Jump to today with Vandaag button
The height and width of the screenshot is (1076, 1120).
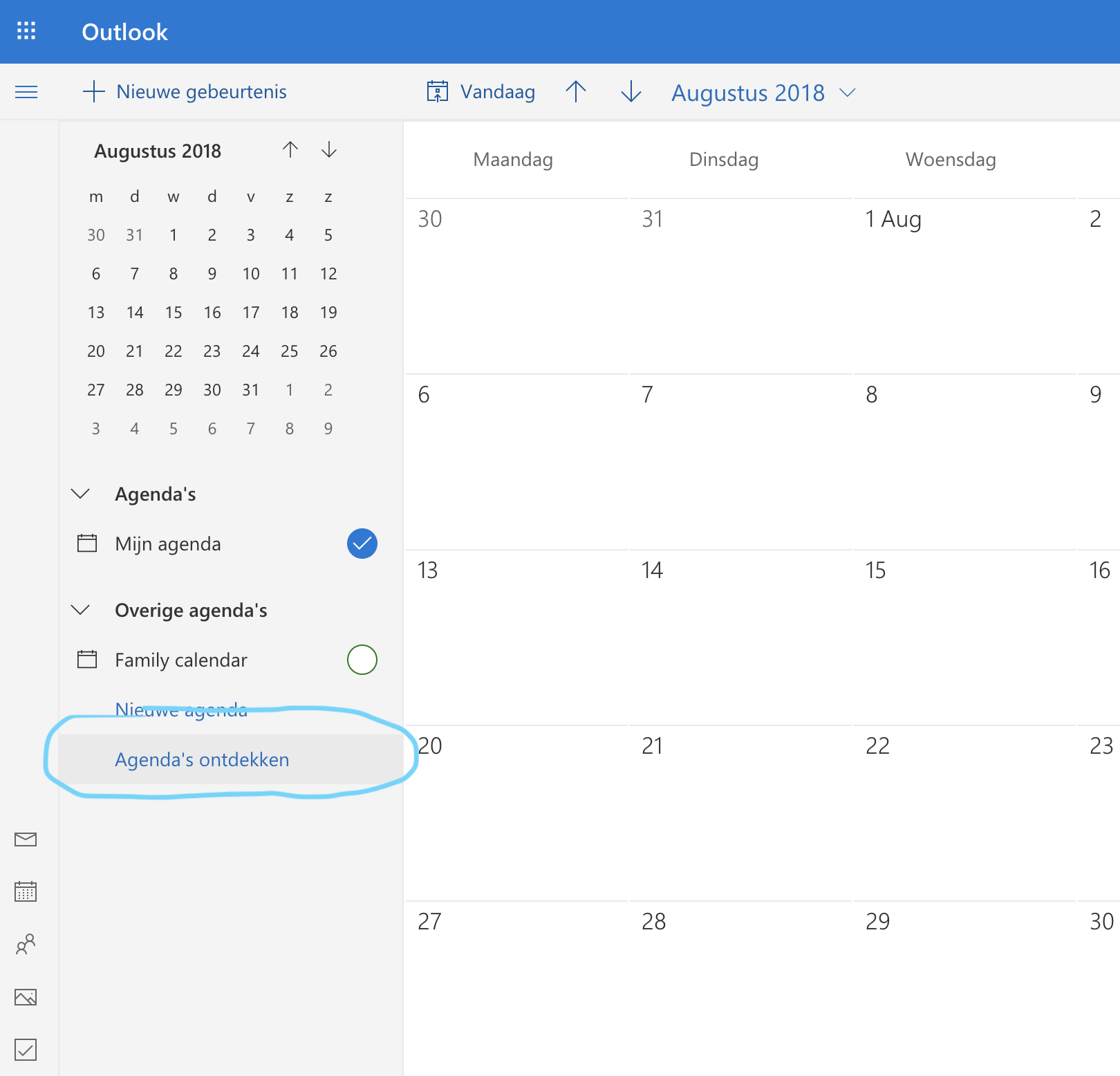click(x=481, y=92)
